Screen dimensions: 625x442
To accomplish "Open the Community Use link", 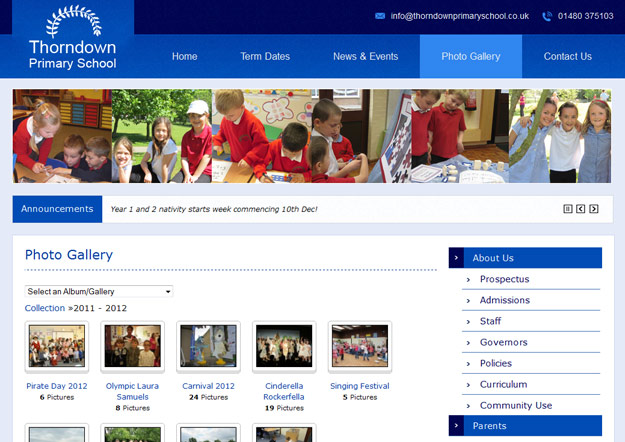I will (516, 406).
